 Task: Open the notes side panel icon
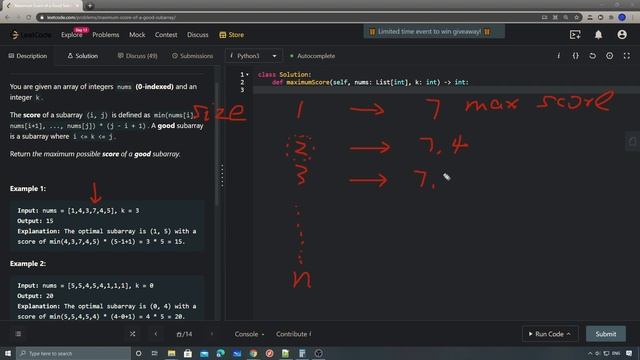click(633, 142)
